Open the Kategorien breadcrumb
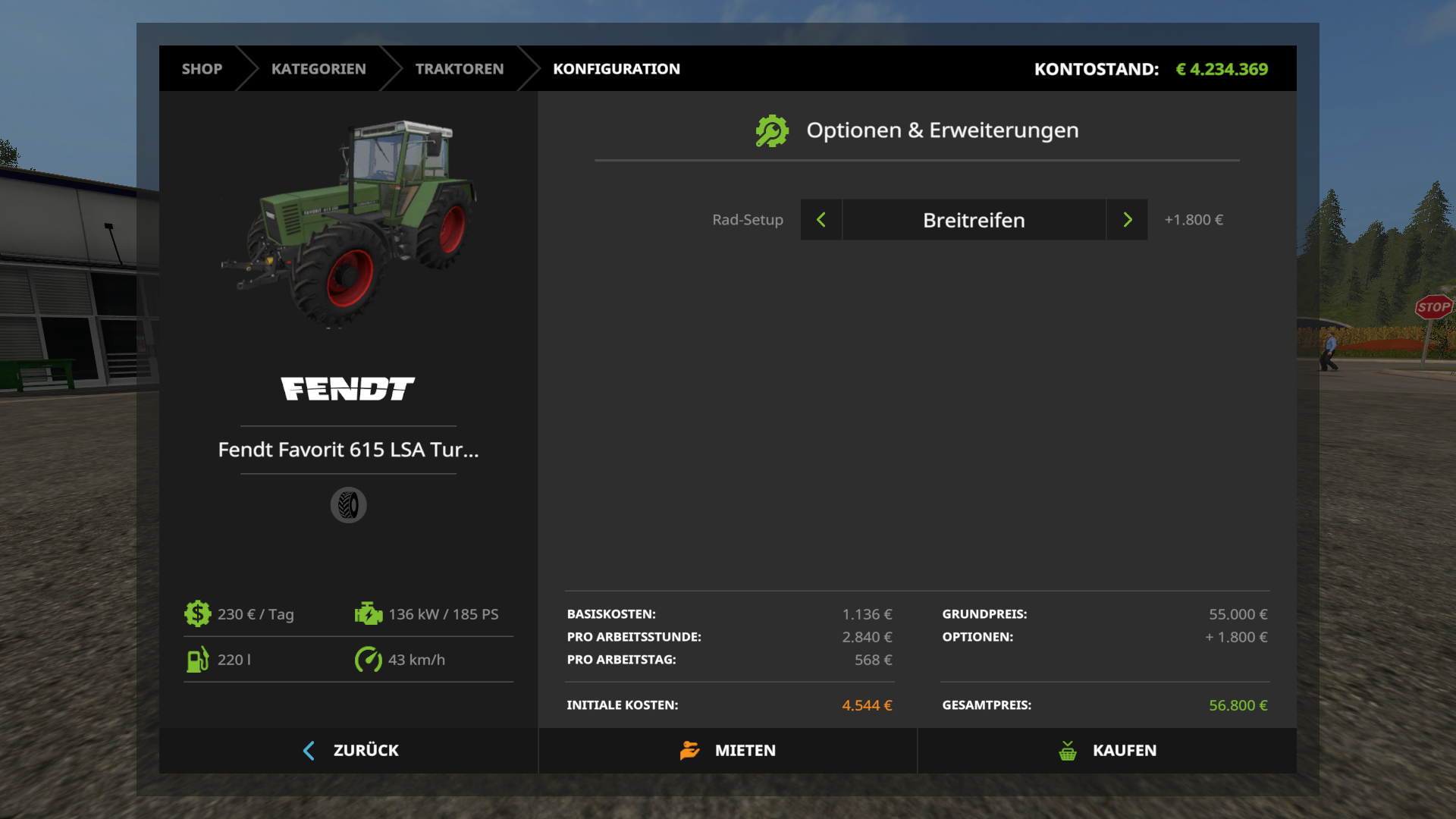Screen dimensions: 1456x819 (318, 69)
